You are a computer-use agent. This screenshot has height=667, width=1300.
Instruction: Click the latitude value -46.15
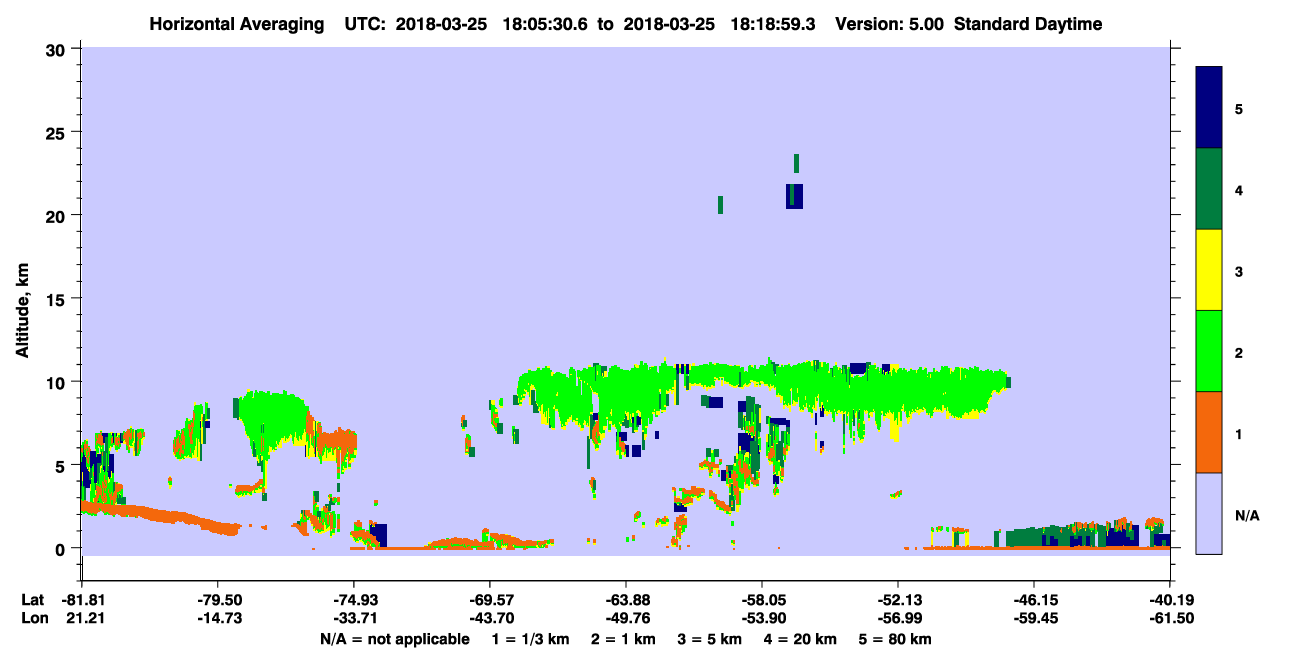tap(1033, 600)
